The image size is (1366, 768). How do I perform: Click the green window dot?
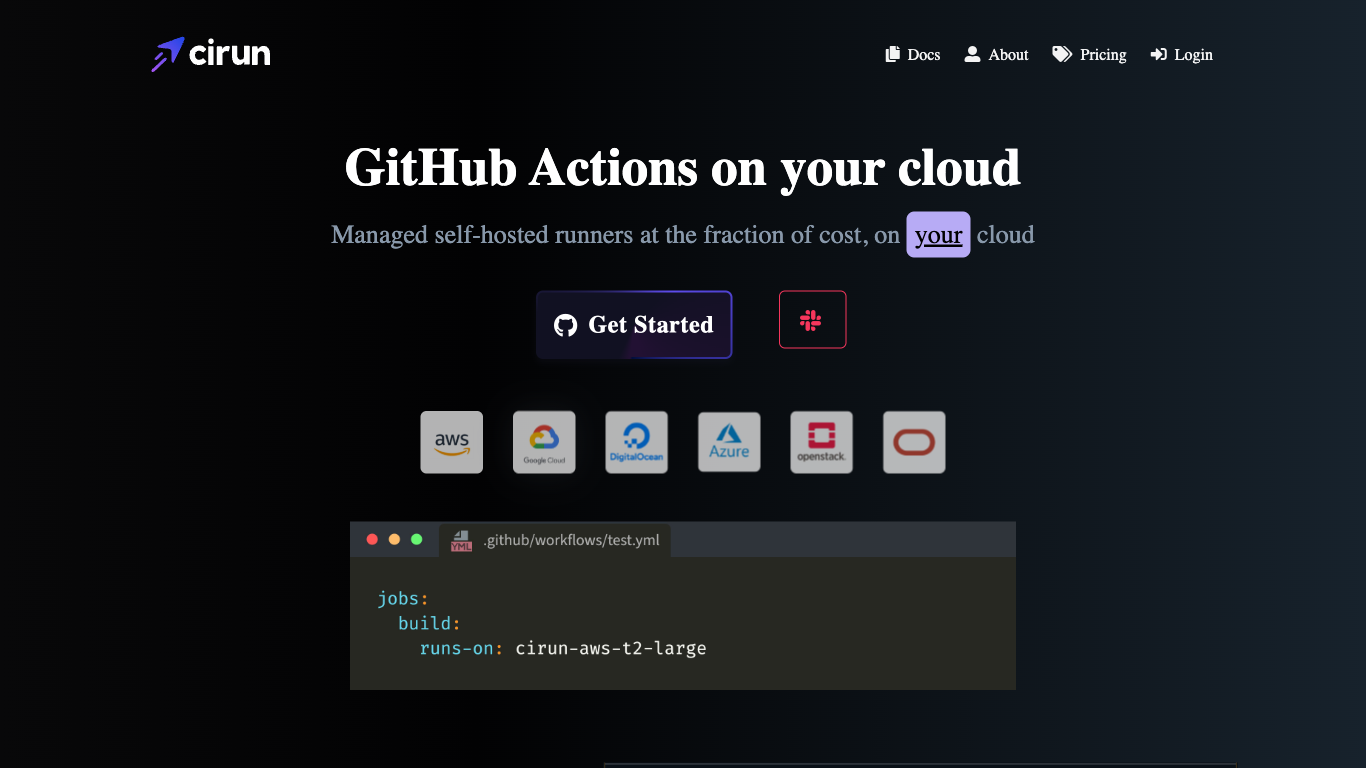click(x=417, y=539)
